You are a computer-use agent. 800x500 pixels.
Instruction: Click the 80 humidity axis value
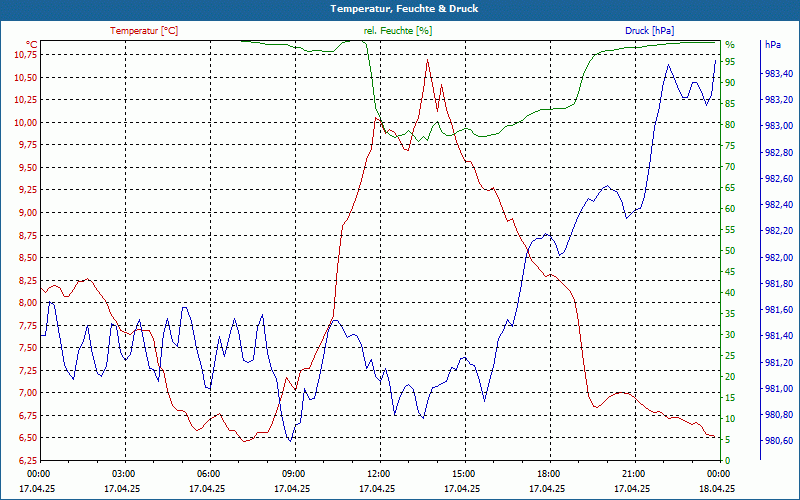[730, 124]
